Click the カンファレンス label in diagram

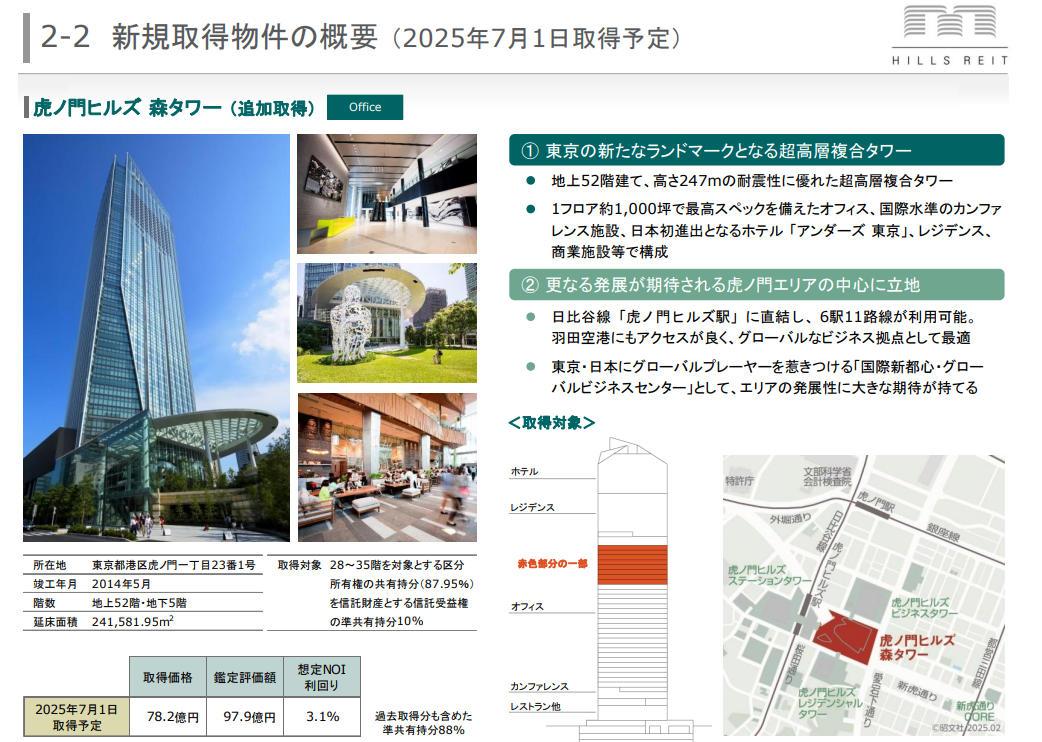point(539,687)
